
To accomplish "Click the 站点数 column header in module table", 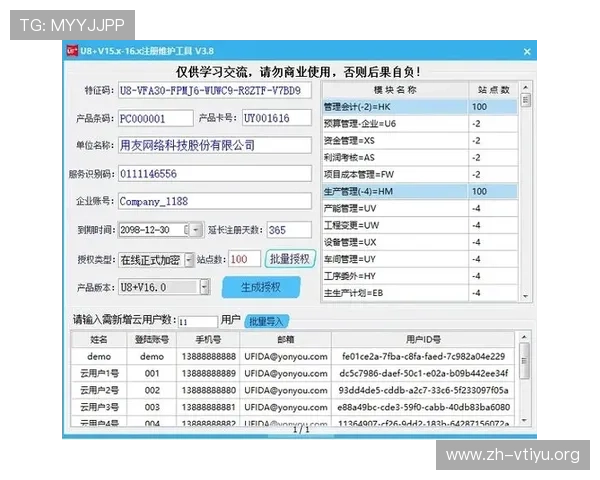I will (x=493, y=90).
